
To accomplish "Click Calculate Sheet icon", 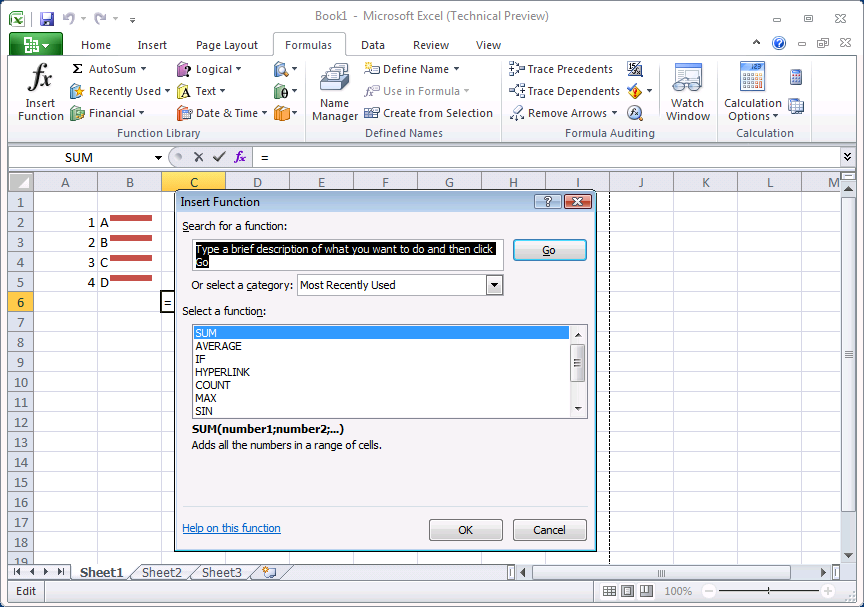I will coord(796,106).
